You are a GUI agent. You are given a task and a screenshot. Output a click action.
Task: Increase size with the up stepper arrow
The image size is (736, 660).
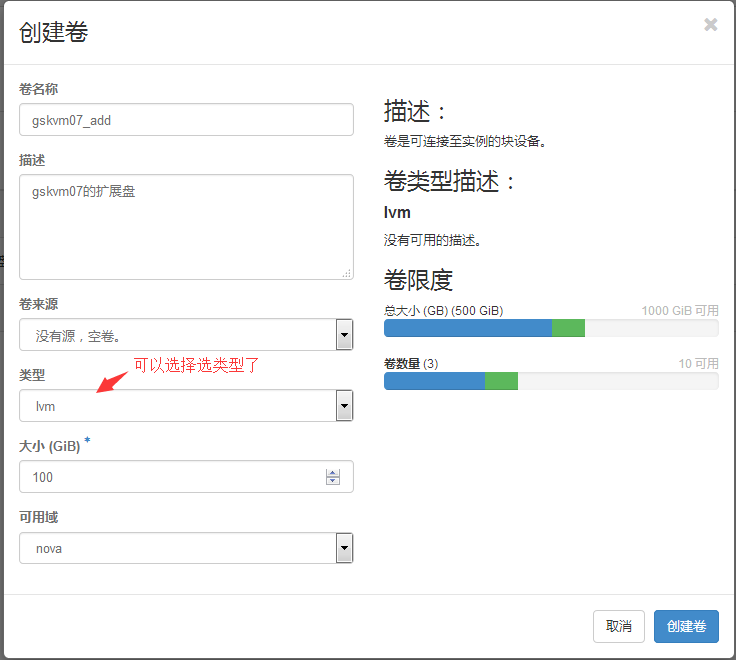(x=333, y=473)
